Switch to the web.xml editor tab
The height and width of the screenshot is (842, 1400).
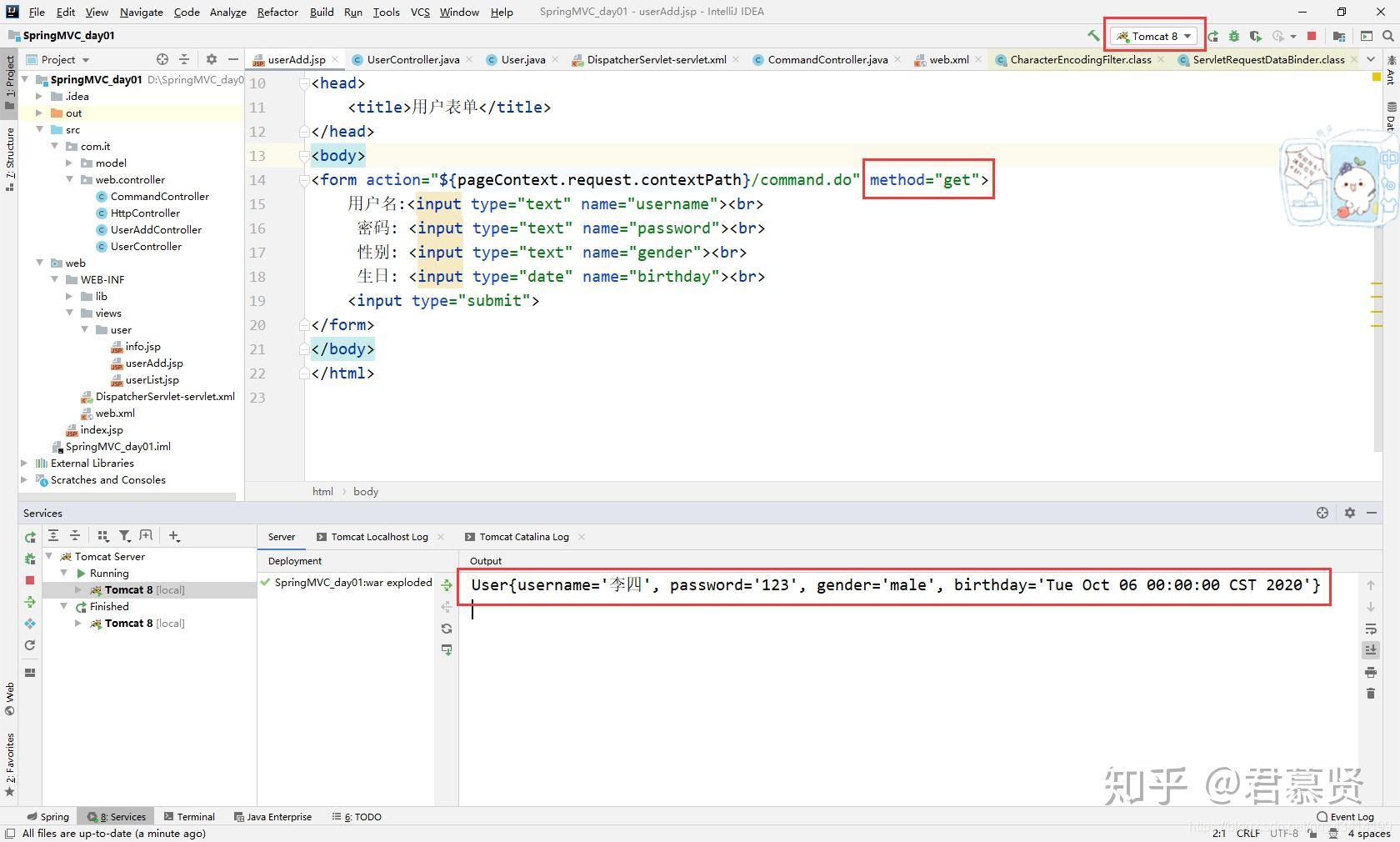pos(949,59)
